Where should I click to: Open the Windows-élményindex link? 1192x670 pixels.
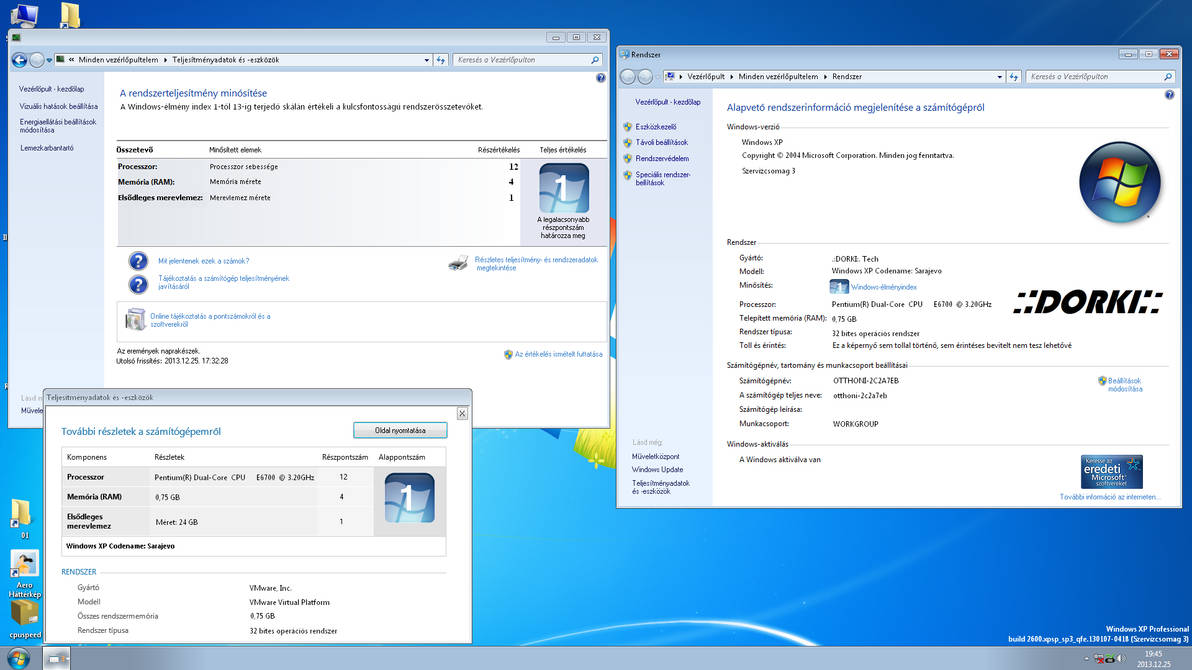tap(883, 287)
